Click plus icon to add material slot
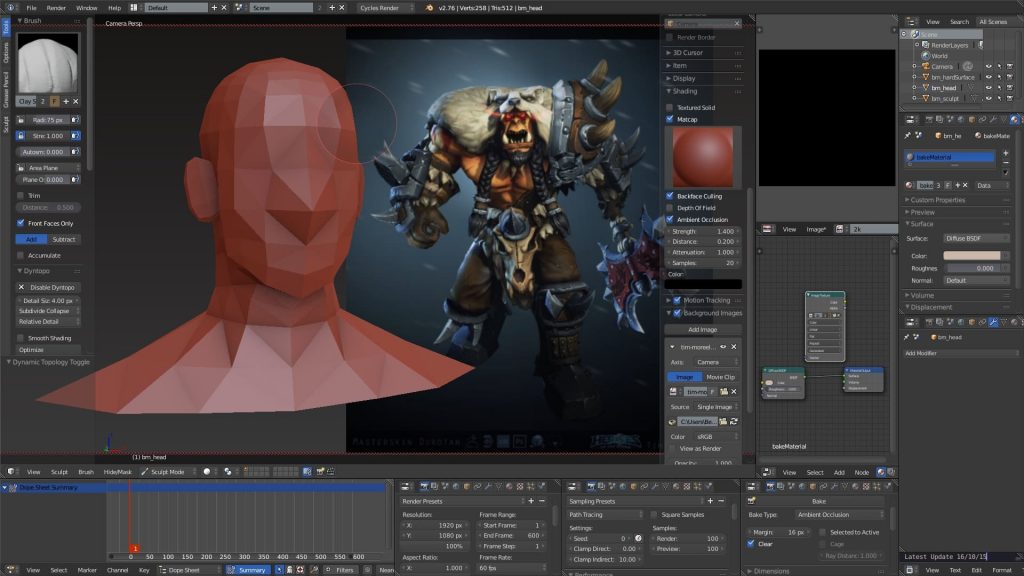Image resolution: width=1024 pixels, height=576 pixels. (x=1006, y=153)
